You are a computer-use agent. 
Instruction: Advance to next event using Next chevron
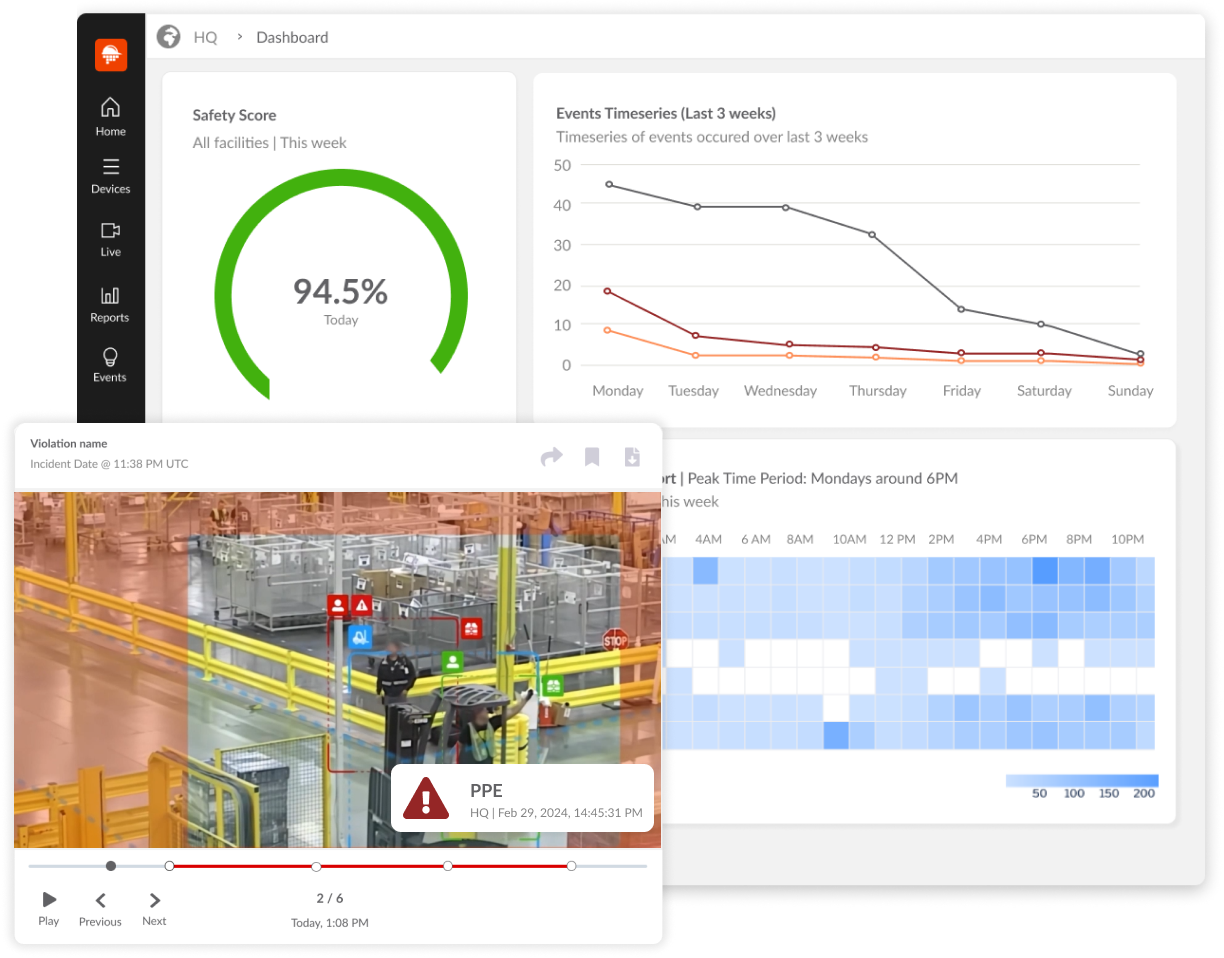153,898
